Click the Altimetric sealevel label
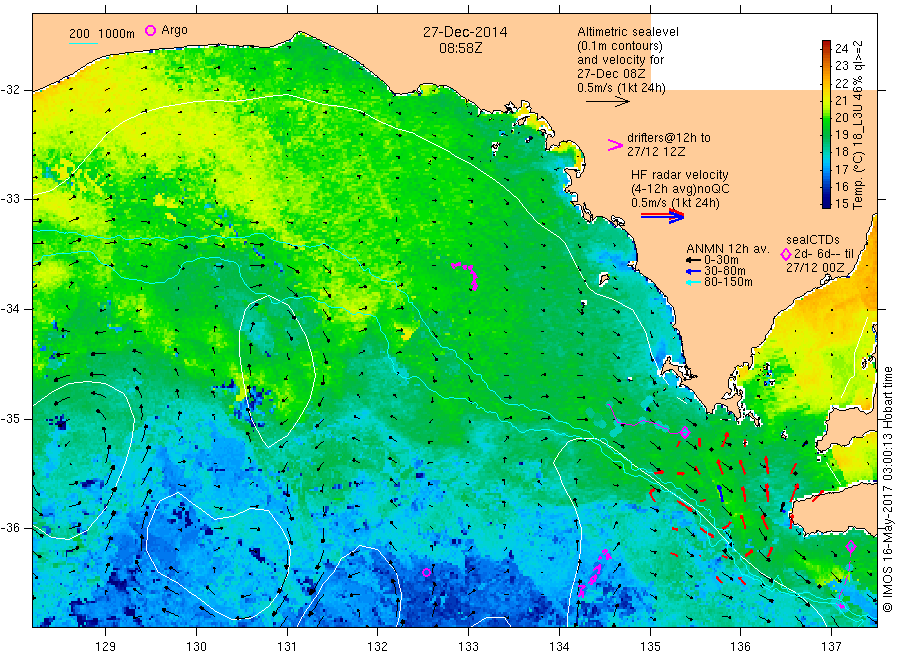The image size is (900, 660). 628,32
